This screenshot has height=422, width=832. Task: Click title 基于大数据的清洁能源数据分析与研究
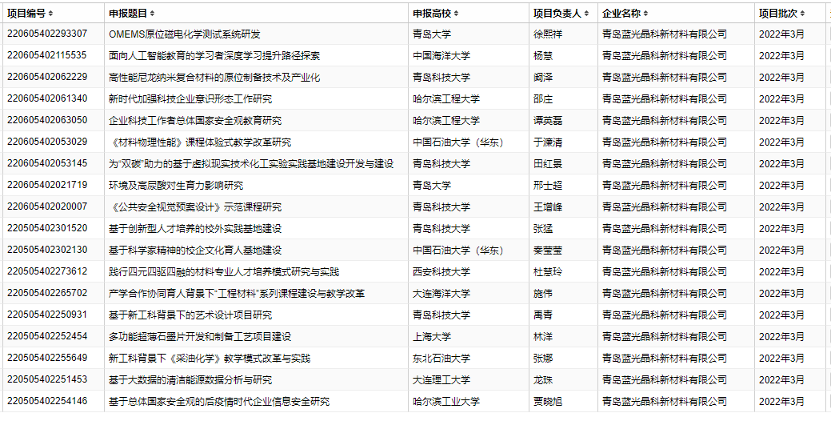(190, 380)
